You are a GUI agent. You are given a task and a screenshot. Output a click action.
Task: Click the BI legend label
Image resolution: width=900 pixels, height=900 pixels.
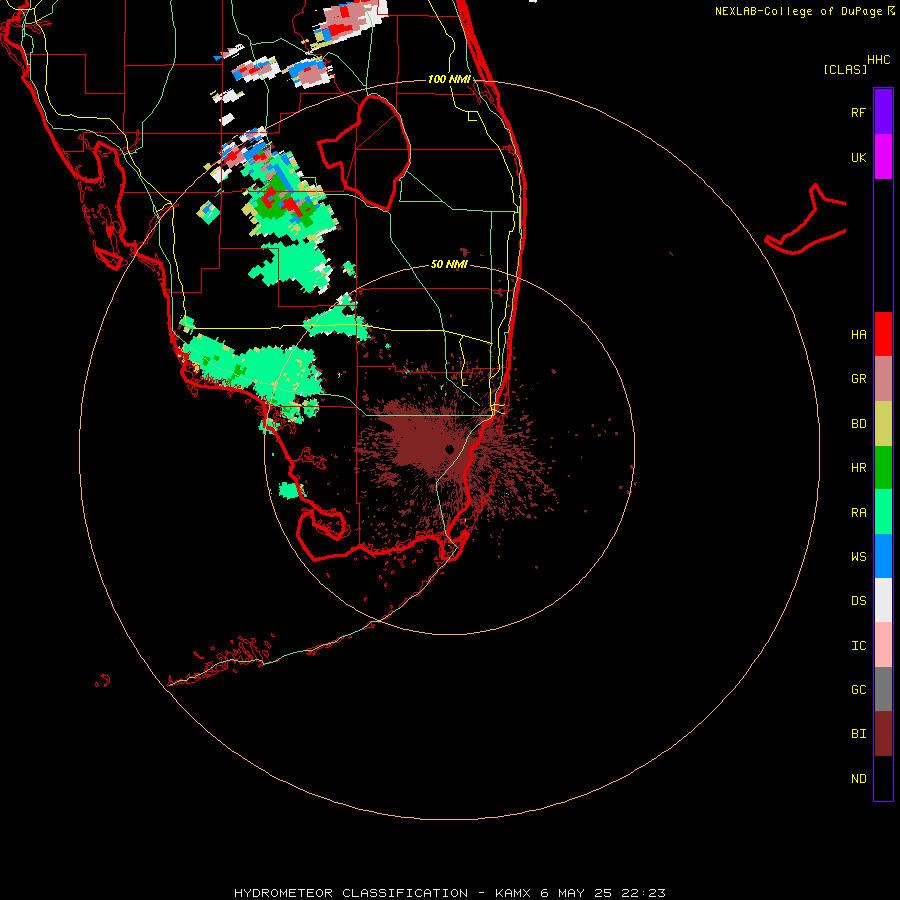pos(858,734)
